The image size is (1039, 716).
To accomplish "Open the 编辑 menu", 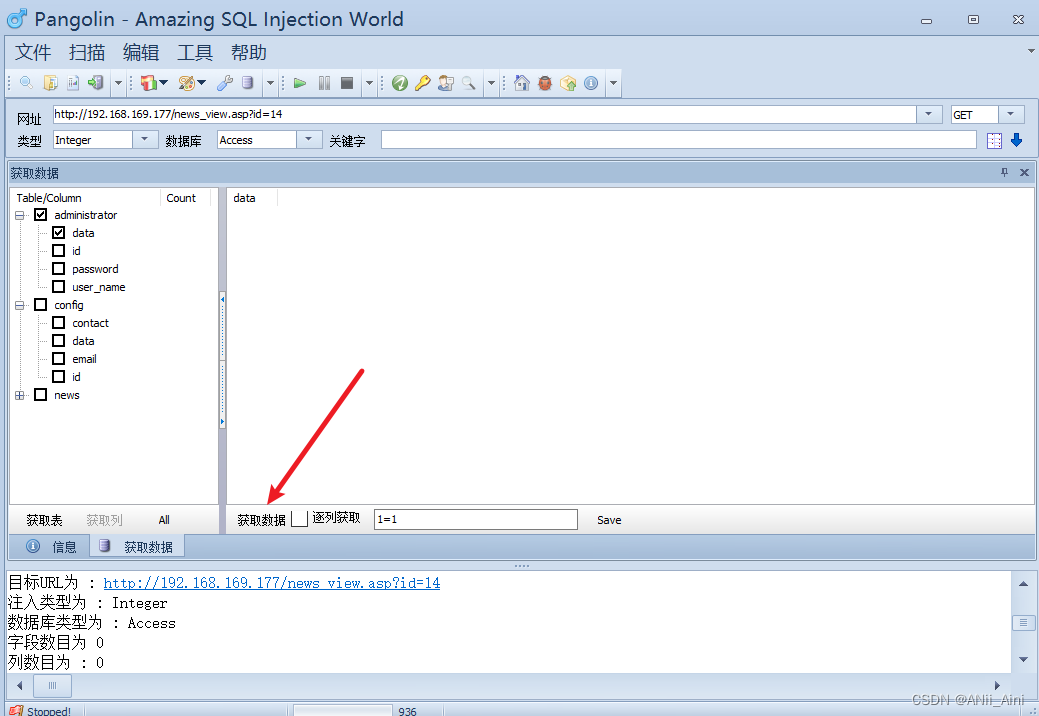I will (141, 52).
